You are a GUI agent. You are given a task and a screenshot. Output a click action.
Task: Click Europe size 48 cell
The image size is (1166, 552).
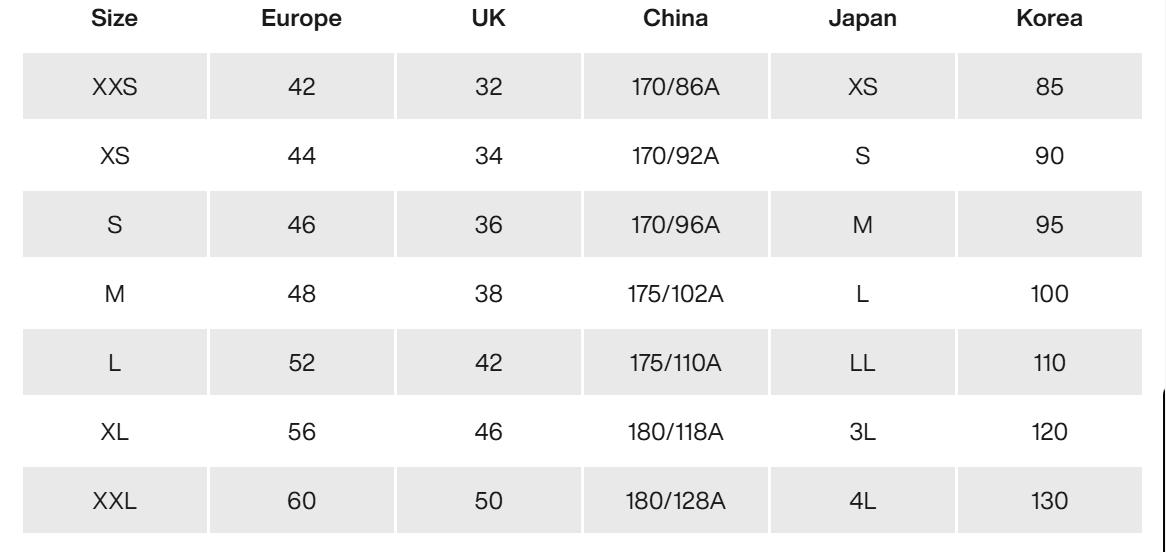click(301, 294)
